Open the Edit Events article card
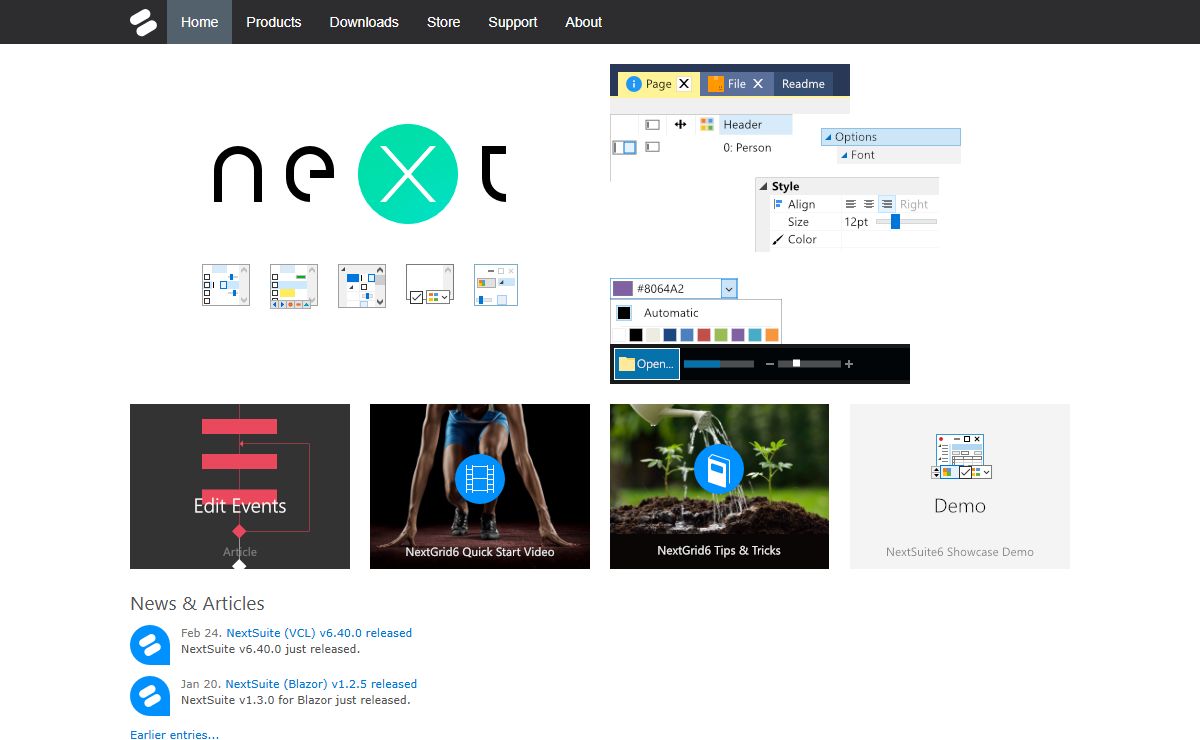This screenshot has height=740, width=1200. [x=240, y=486]
